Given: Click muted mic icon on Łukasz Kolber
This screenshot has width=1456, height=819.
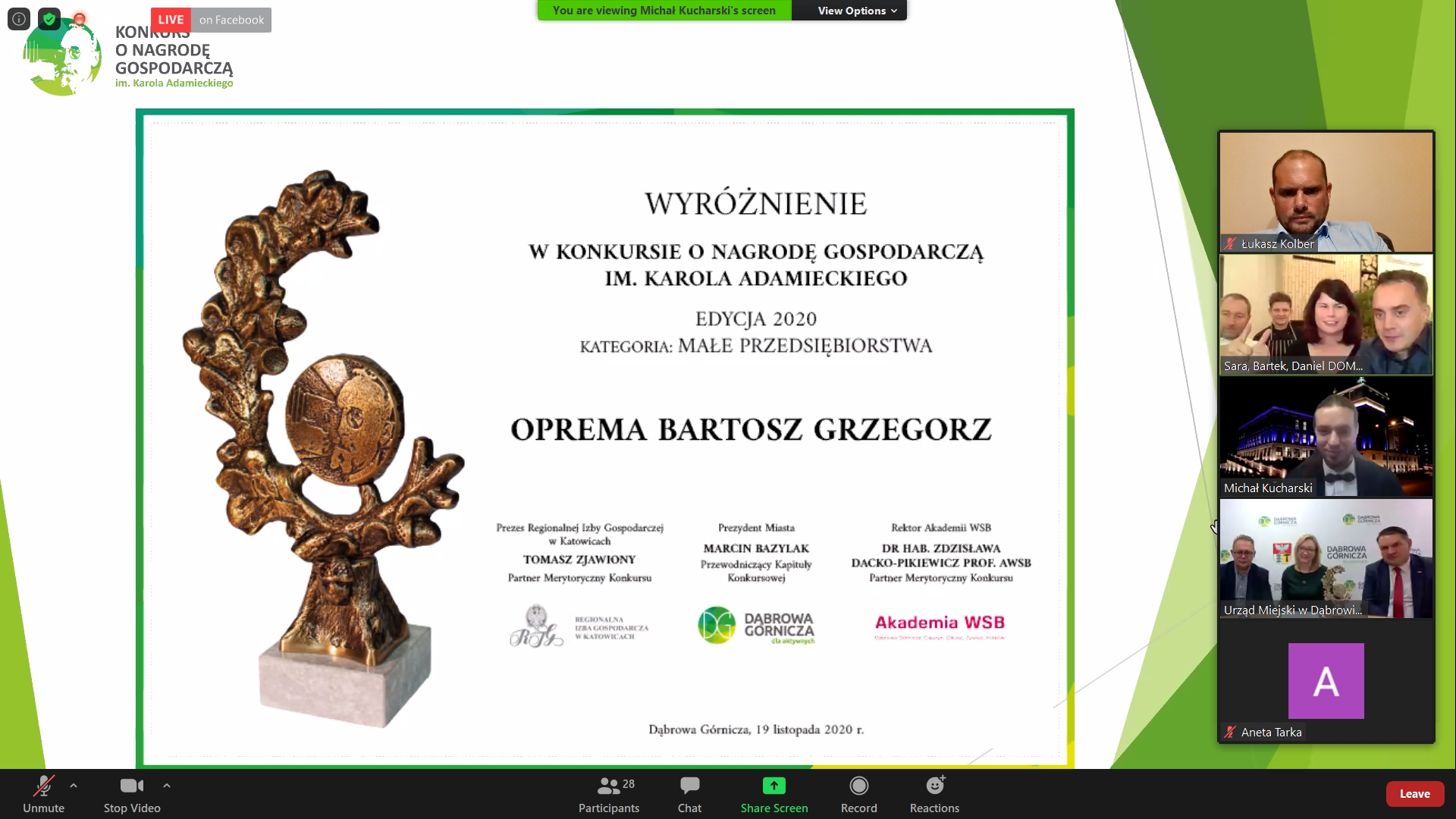Looking at the screenshot, I should (1230, 243).
